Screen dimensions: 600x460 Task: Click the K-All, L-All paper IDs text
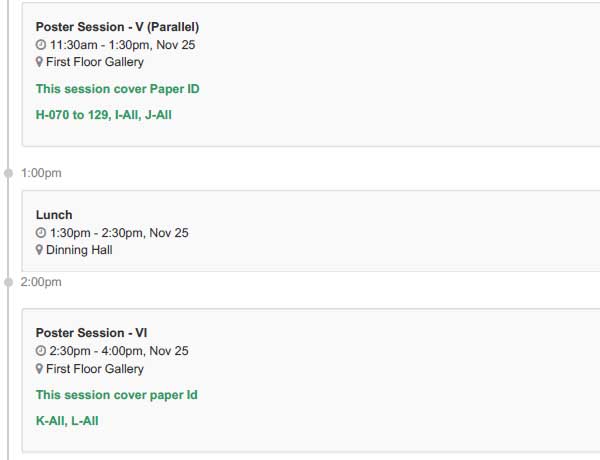coord(67,421)
